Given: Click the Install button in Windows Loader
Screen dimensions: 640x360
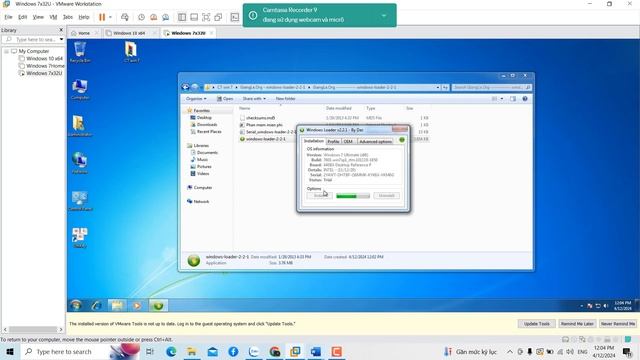Looking at the screenshot, I should [x=320, y=196].
